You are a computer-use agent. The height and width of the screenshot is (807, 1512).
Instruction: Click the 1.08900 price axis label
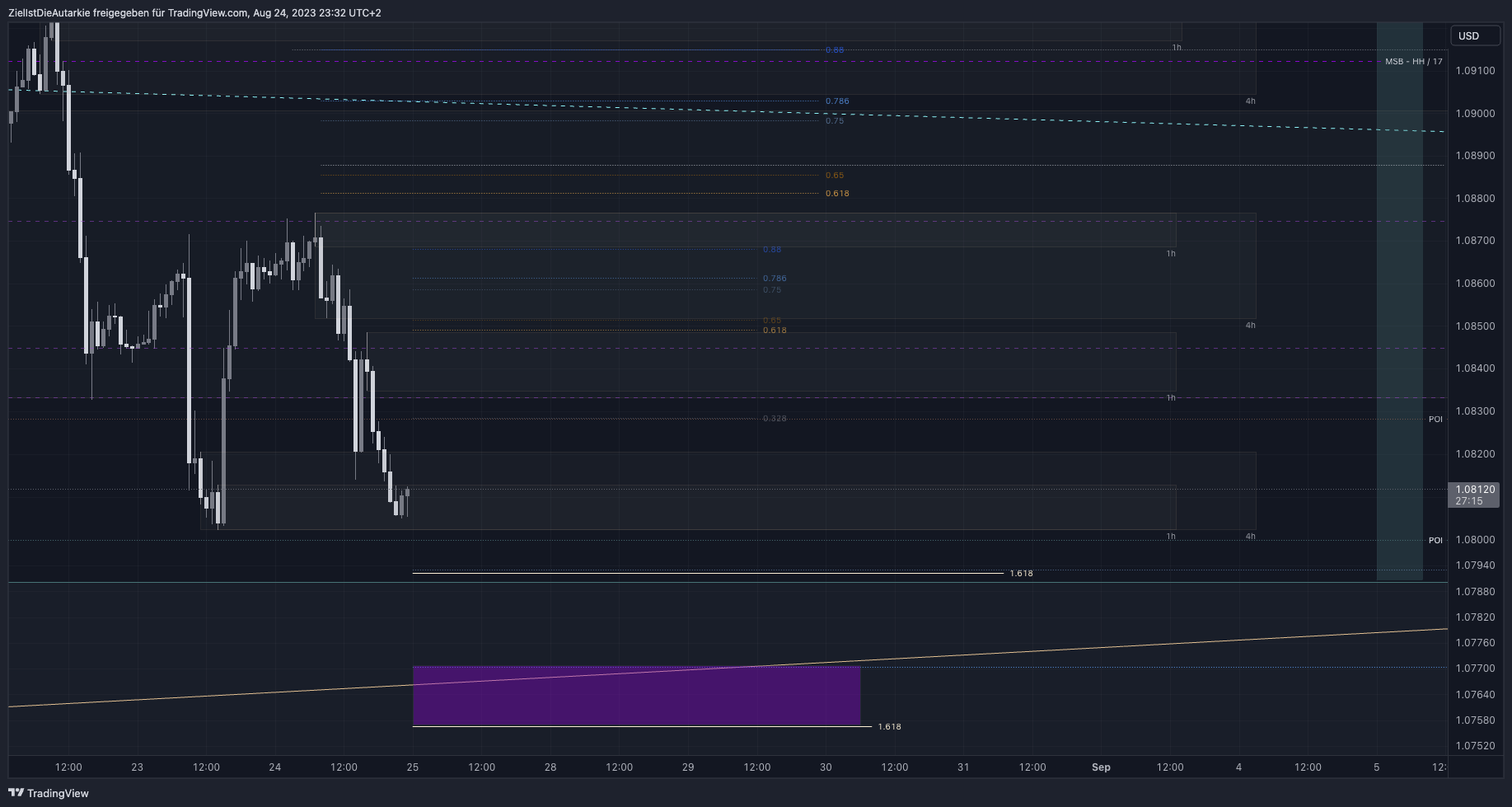click(1475, 156)
